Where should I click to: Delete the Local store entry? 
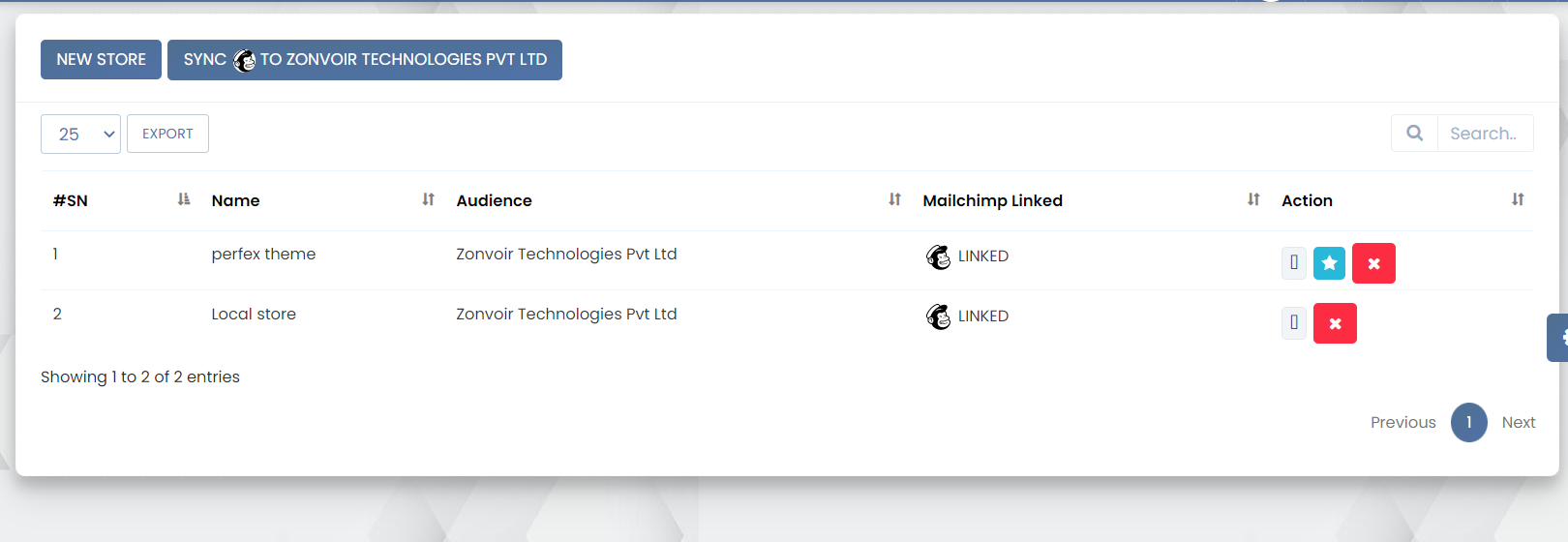1335,323
